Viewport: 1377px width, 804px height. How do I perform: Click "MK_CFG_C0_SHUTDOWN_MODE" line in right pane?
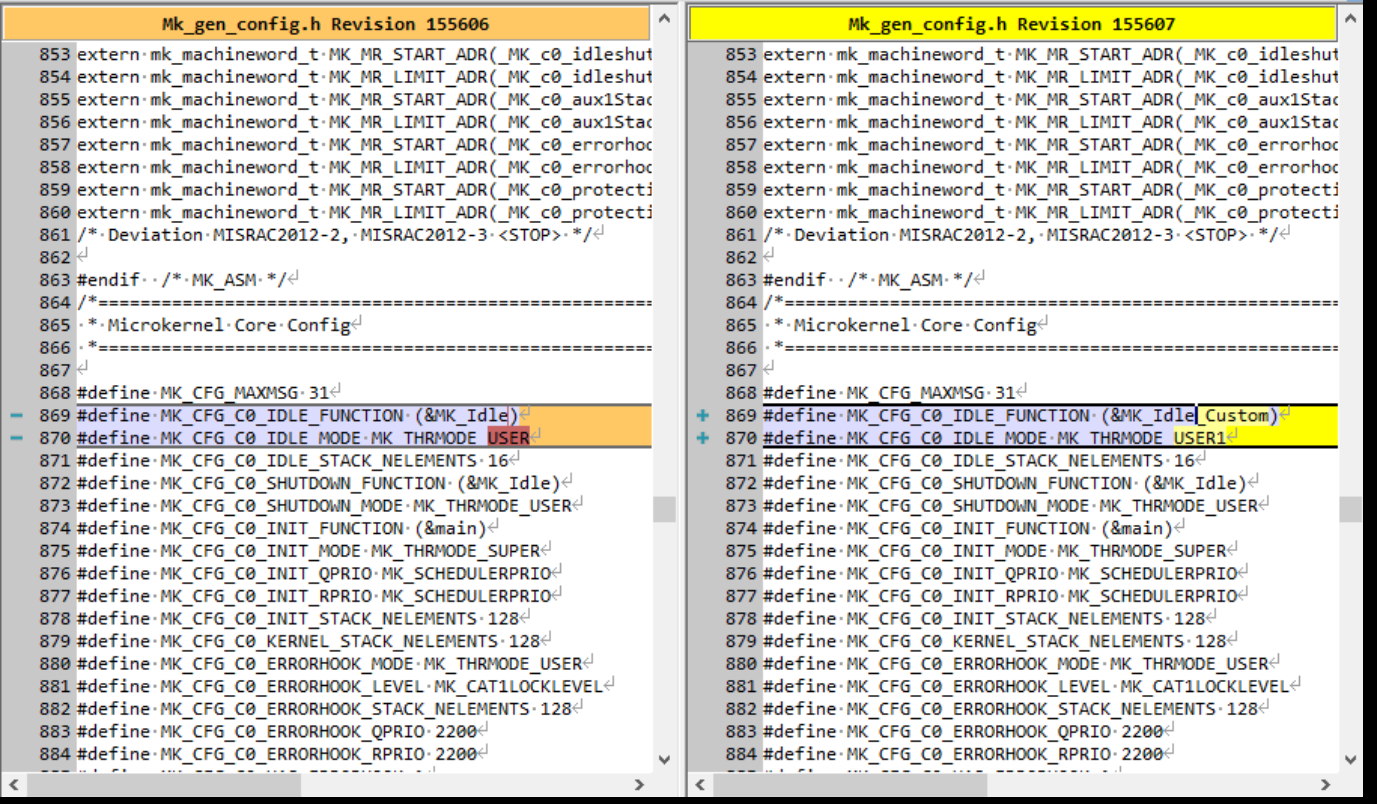click(1010, 506)
